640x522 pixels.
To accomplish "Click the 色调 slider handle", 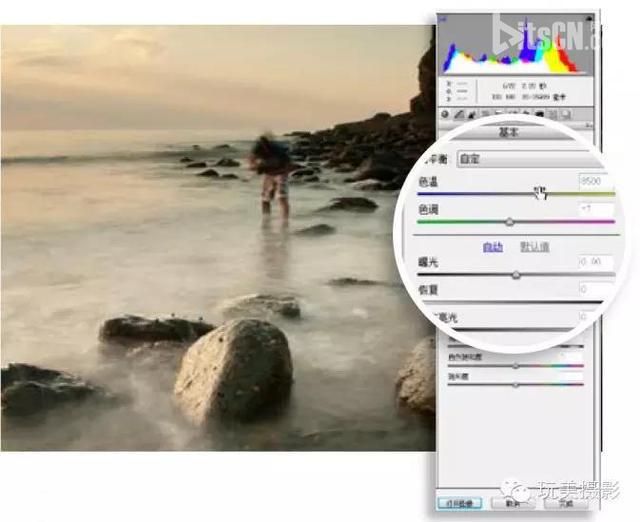I will (509, 222).
